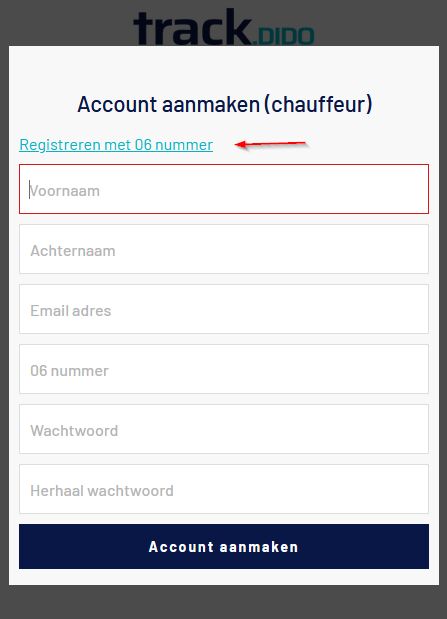This screenshot has height=619, width=447.
Task: Click the teal .DIDO part of logo
Action: [x=284, y=36]
